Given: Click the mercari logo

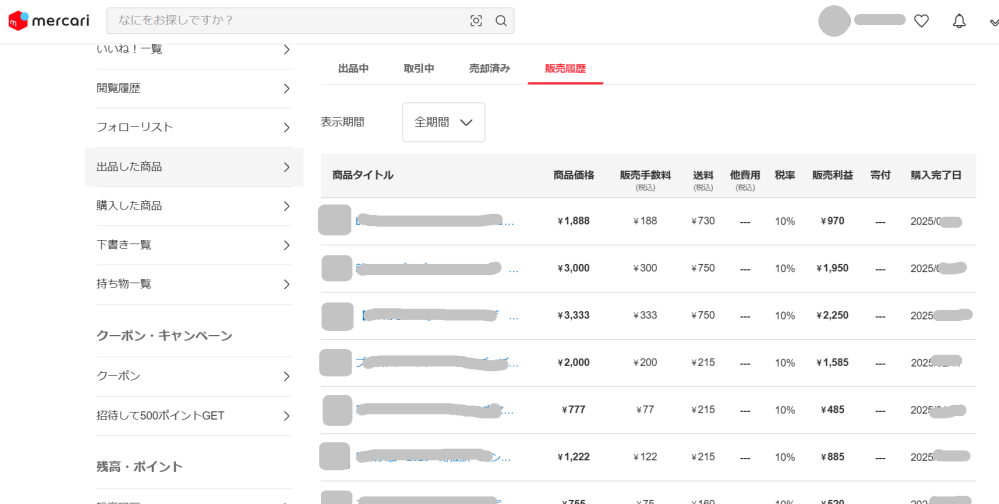Looking at the screenshot, I should [x=49, y=21].
